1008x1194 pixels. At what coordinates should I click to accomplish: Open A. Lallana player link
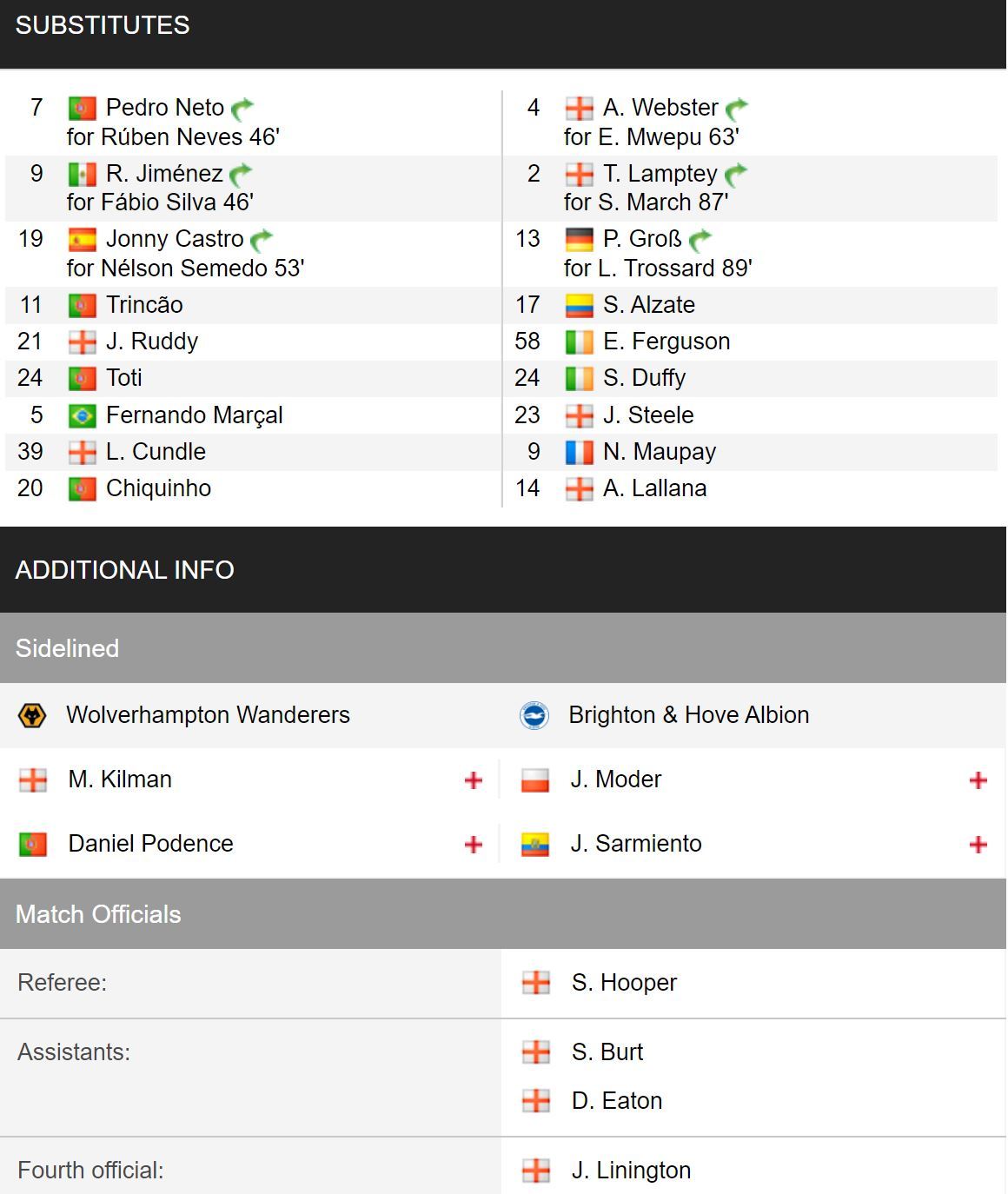tap(654, 488)
